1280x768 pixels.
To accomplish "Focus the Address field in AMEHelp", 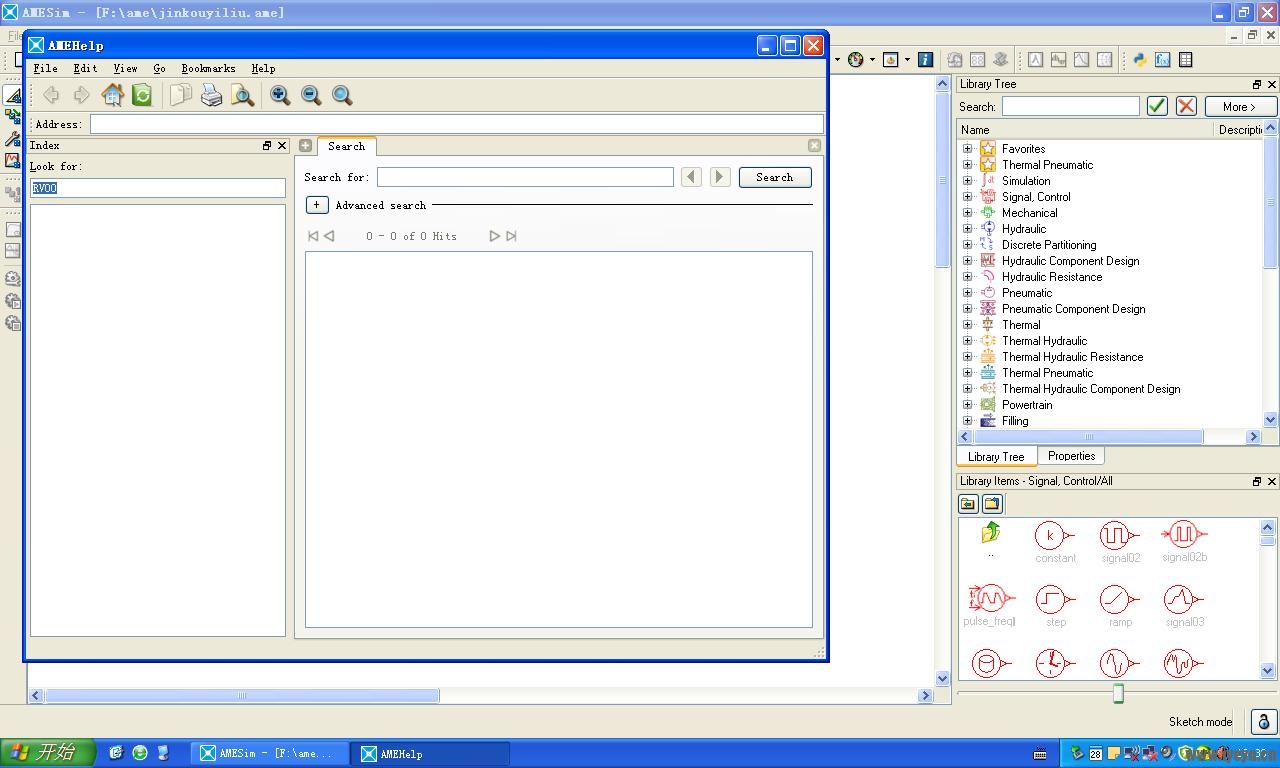I will [456, 124].
